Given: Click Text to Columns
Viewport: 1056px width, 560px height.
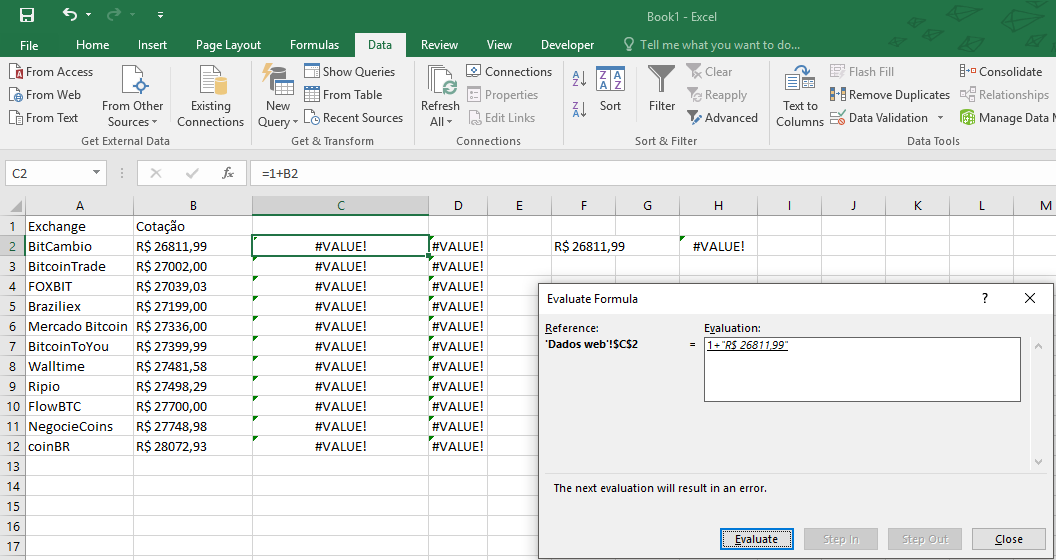Looking at the screenshot, I should pyautogui.click(x=800, y=96).
